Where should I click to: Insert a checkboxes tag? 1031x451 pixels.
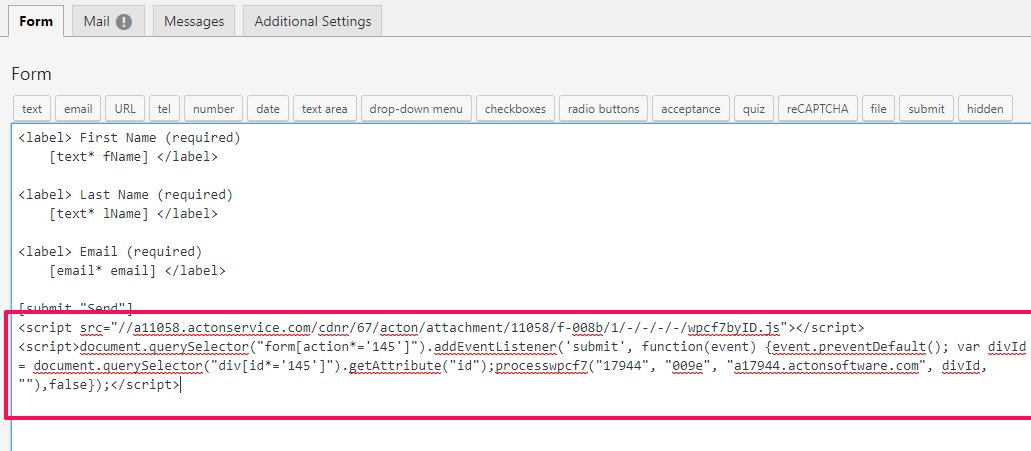point(516,108)
